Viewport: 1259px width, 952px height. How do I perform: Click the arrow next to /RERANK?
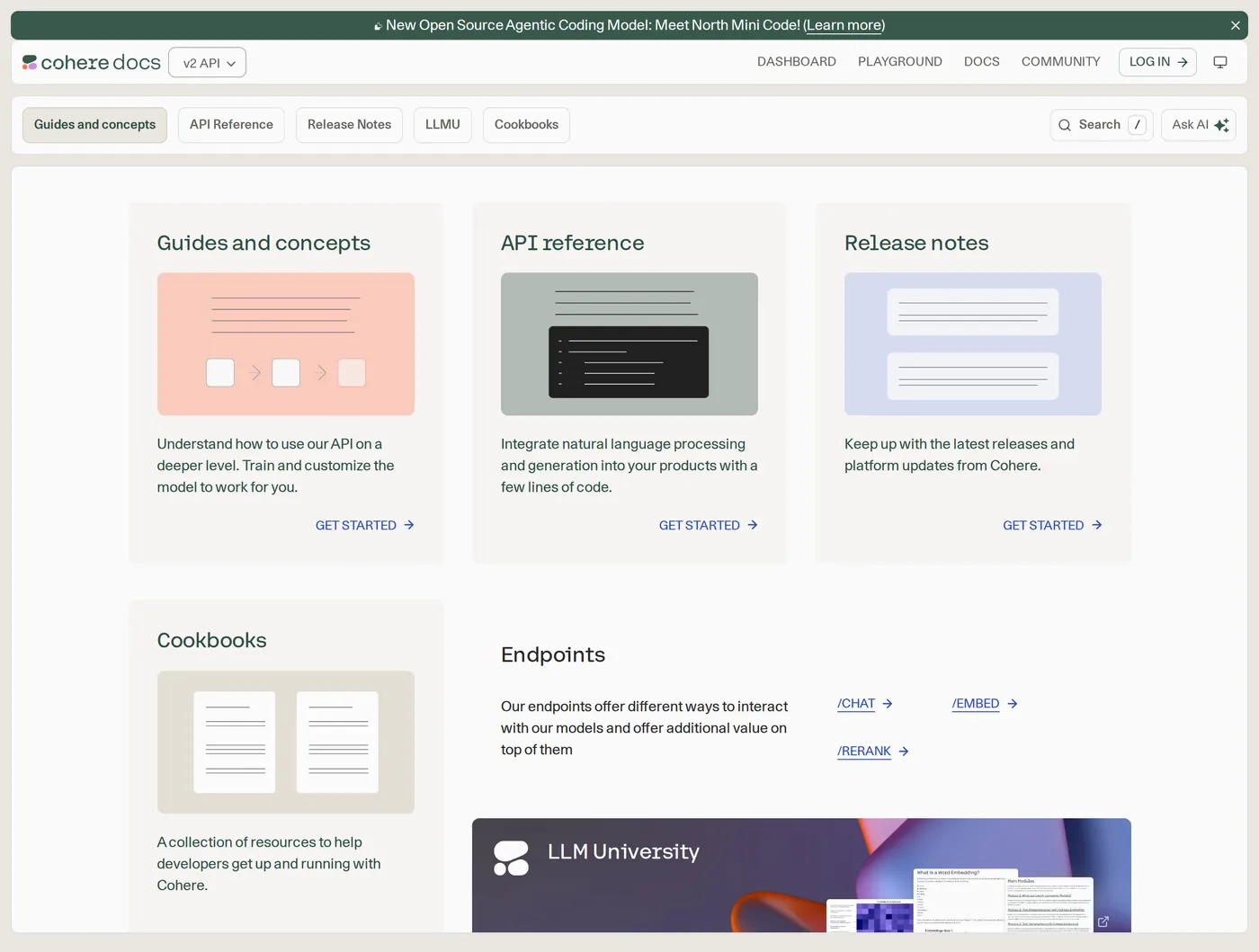(904, 752)
